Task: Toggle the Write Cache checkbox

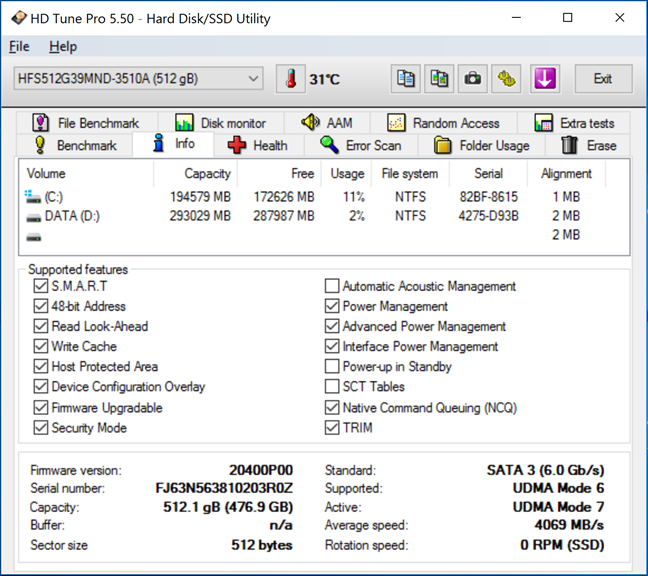Action: click(40, 346)
